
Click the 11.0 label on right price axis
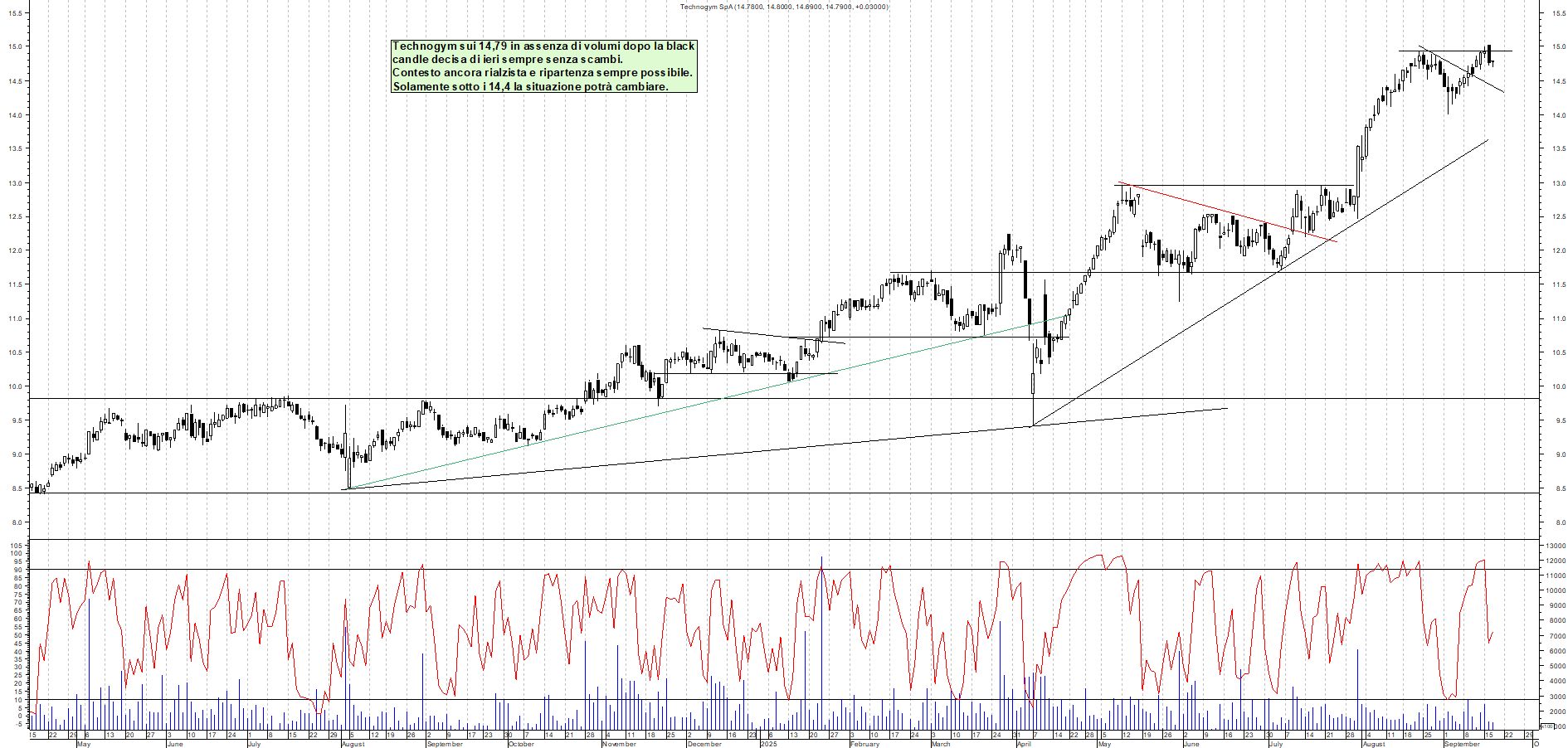click(1559, 318)
